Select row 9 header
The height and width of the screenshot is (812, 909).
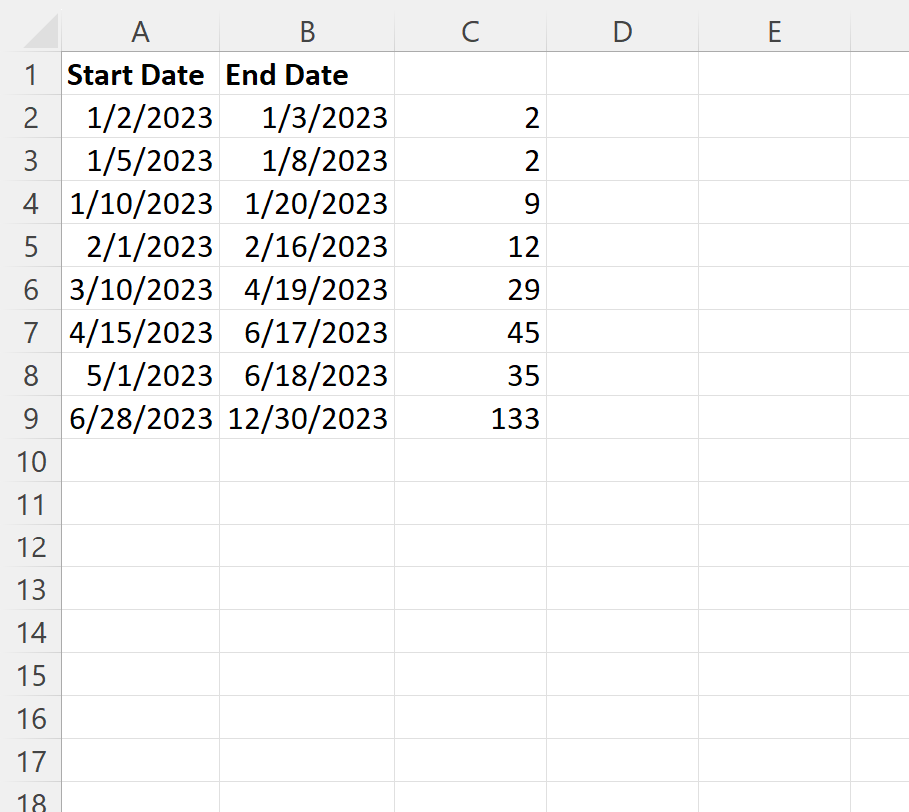[x=31, y=418]
